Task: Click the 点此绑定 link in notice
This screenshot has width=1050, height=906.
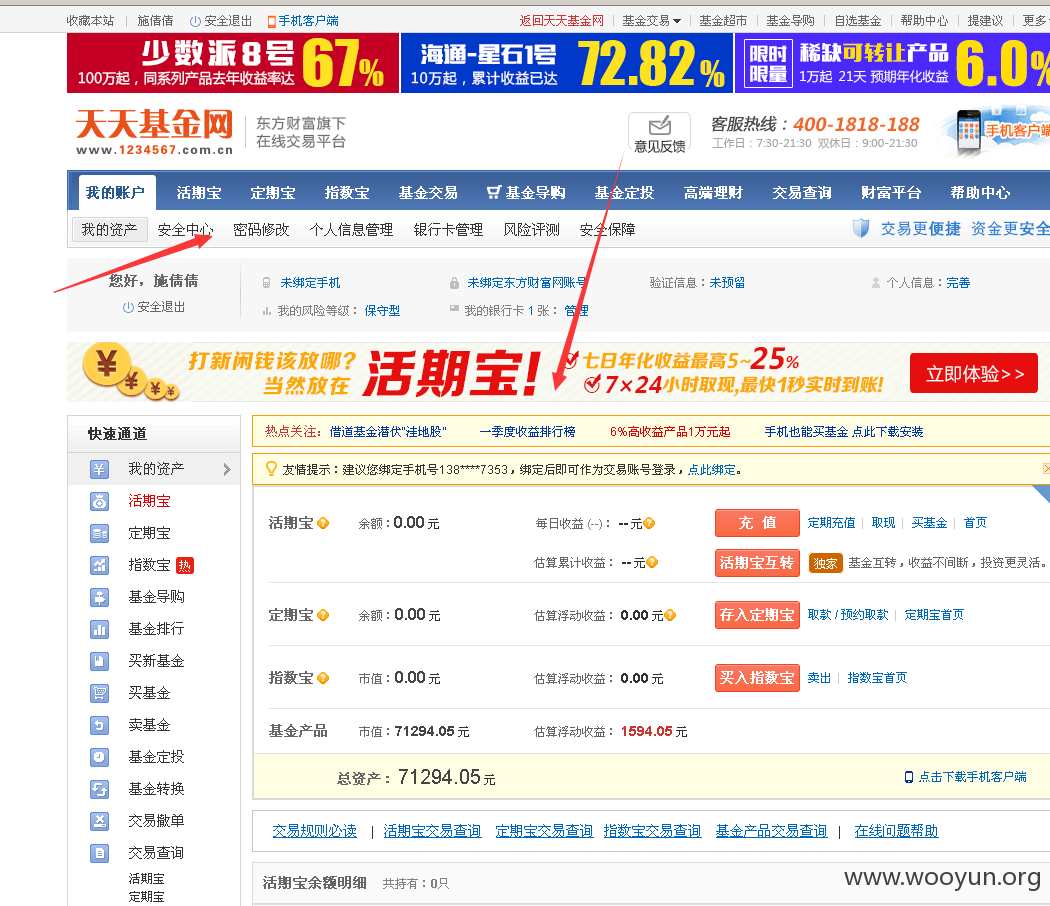Action: pos(712,469)
